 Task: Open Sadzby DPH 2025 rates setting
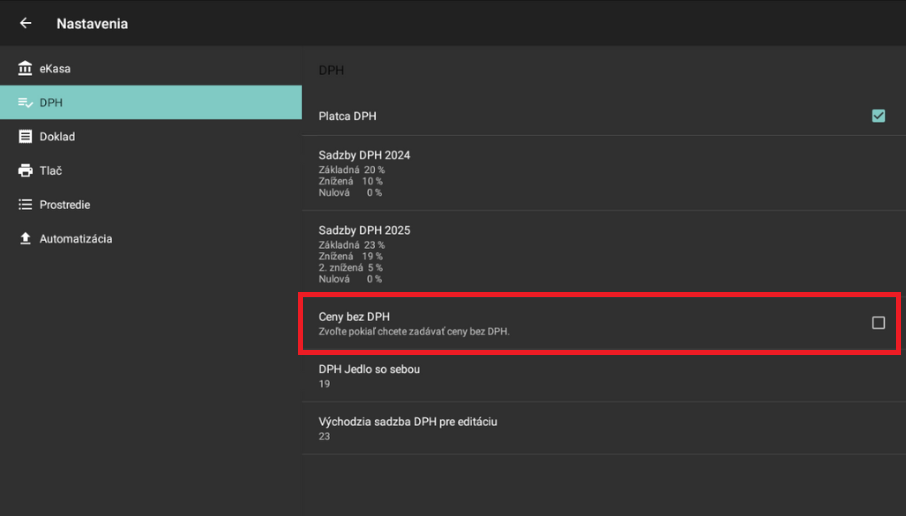(x=364, y=230)
